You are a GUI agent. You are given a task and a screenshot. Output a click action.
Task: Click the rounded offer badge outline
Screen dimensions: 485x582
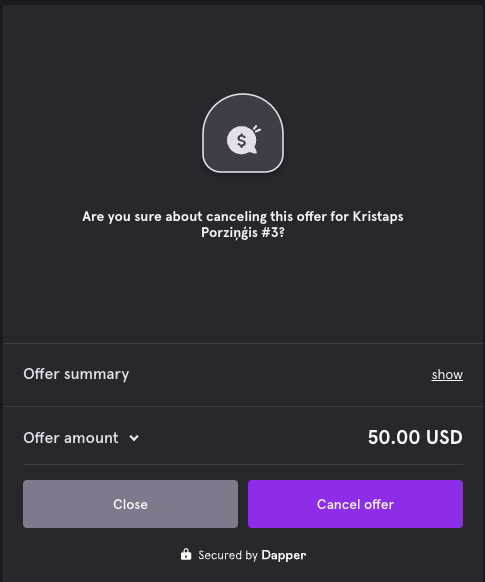(243, 133)
